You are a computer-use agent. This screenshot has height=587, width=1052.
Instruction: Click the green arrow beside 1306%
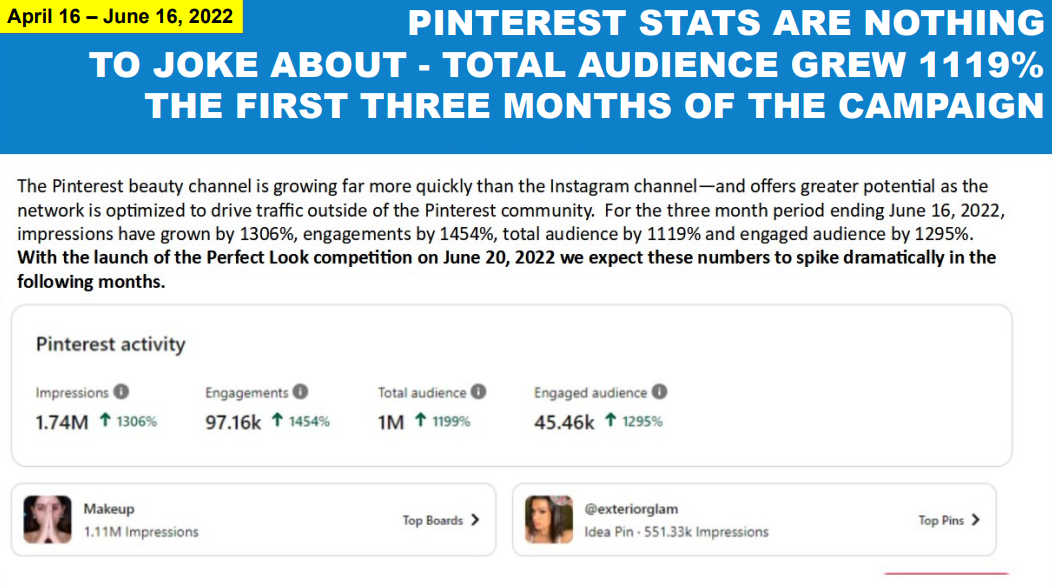(x=105, y=420)
